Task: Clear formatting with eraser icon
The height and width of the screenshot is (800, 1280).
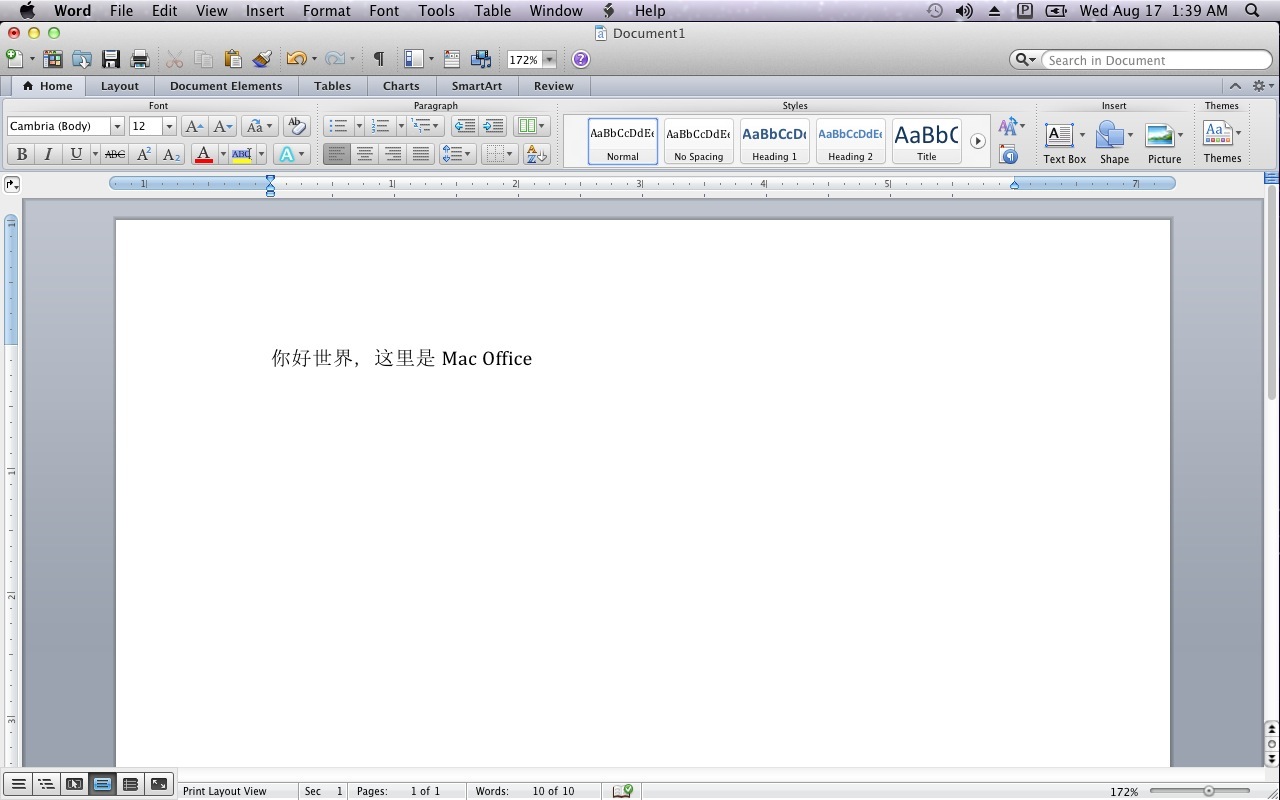Action: [x=296, y=126]
